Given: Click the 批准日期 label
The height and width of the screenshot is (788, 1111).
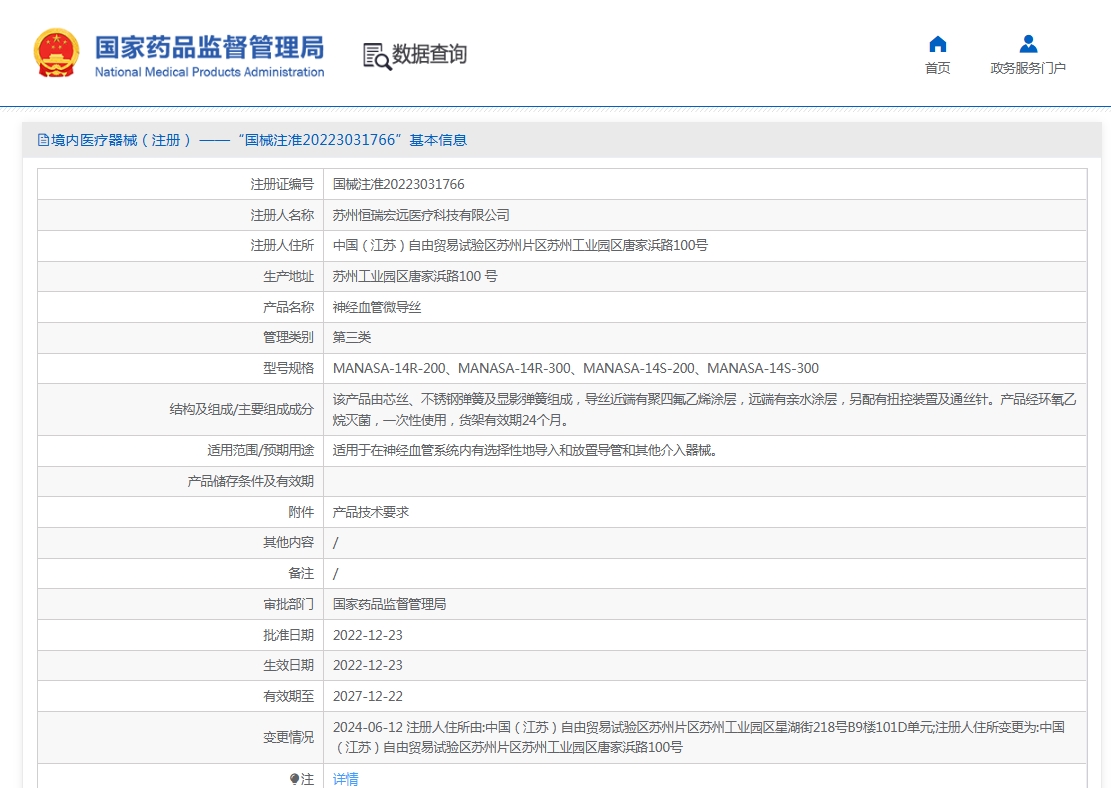Looking at the screenshot, I should tap(288, 635).
